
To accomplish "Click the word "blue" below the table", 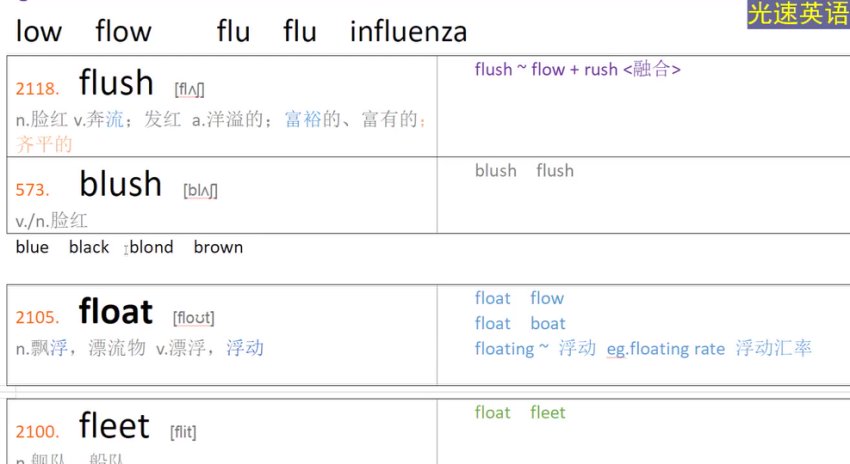I will pos(32,247).
